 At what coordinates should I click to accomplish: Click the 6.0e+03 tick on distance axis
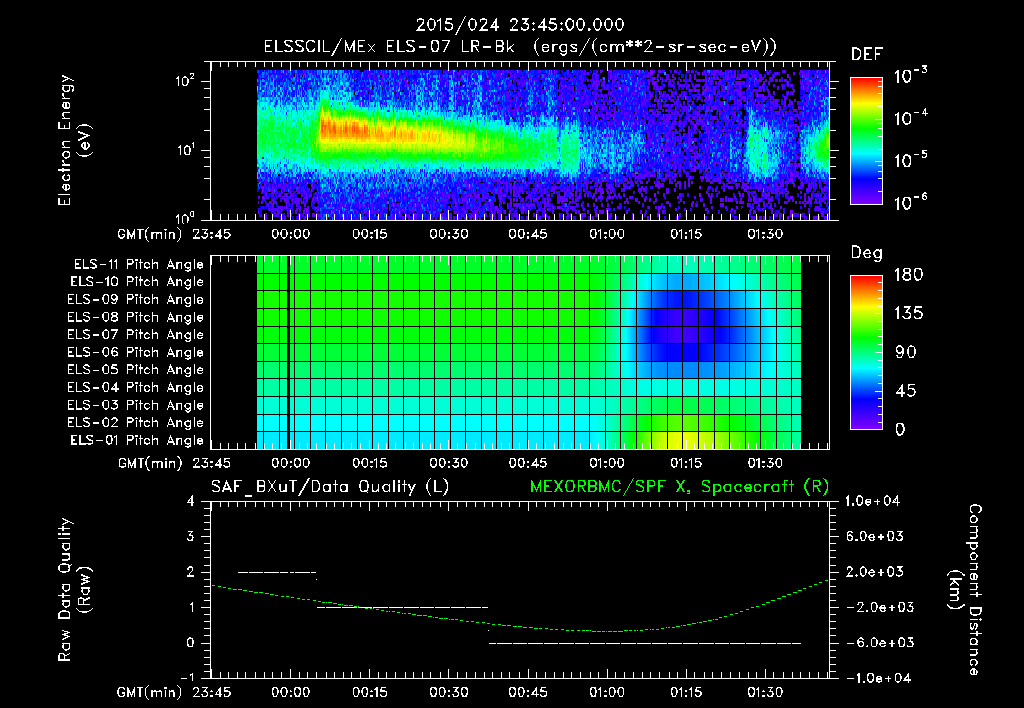click(873, 536)
